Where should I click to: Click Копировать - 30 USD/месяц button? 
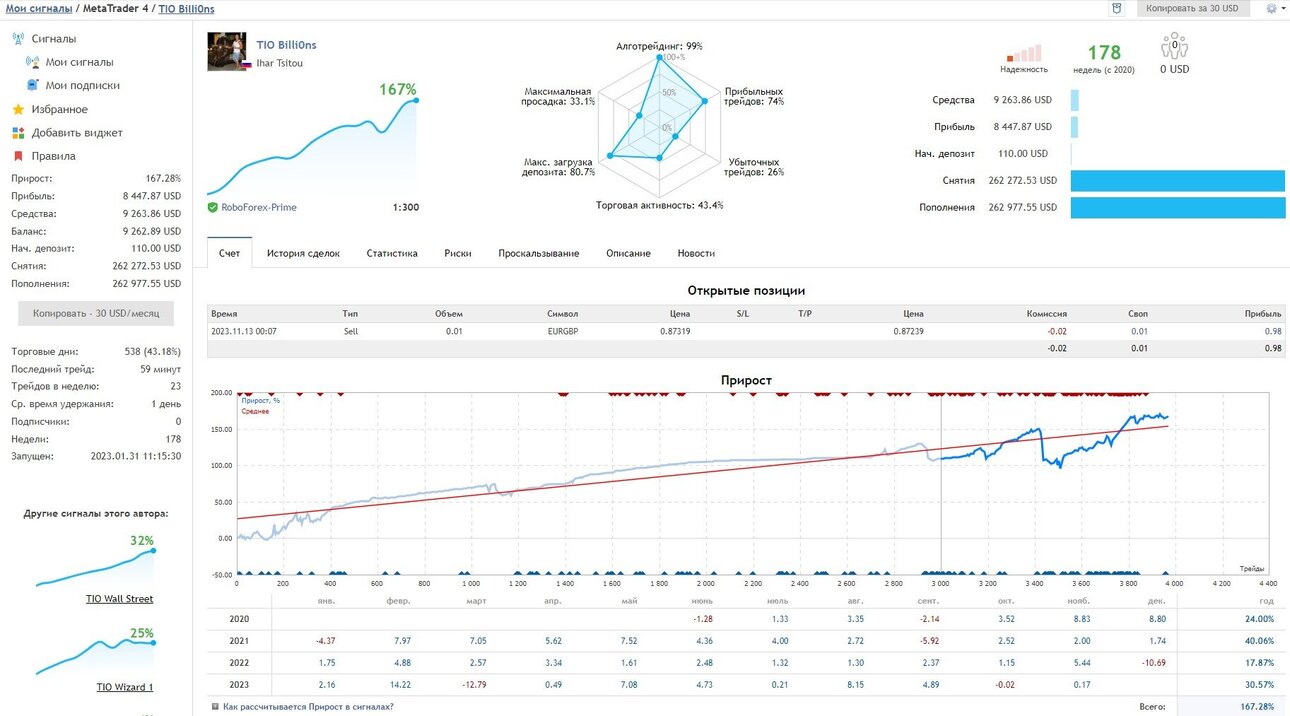pos(96,313)
